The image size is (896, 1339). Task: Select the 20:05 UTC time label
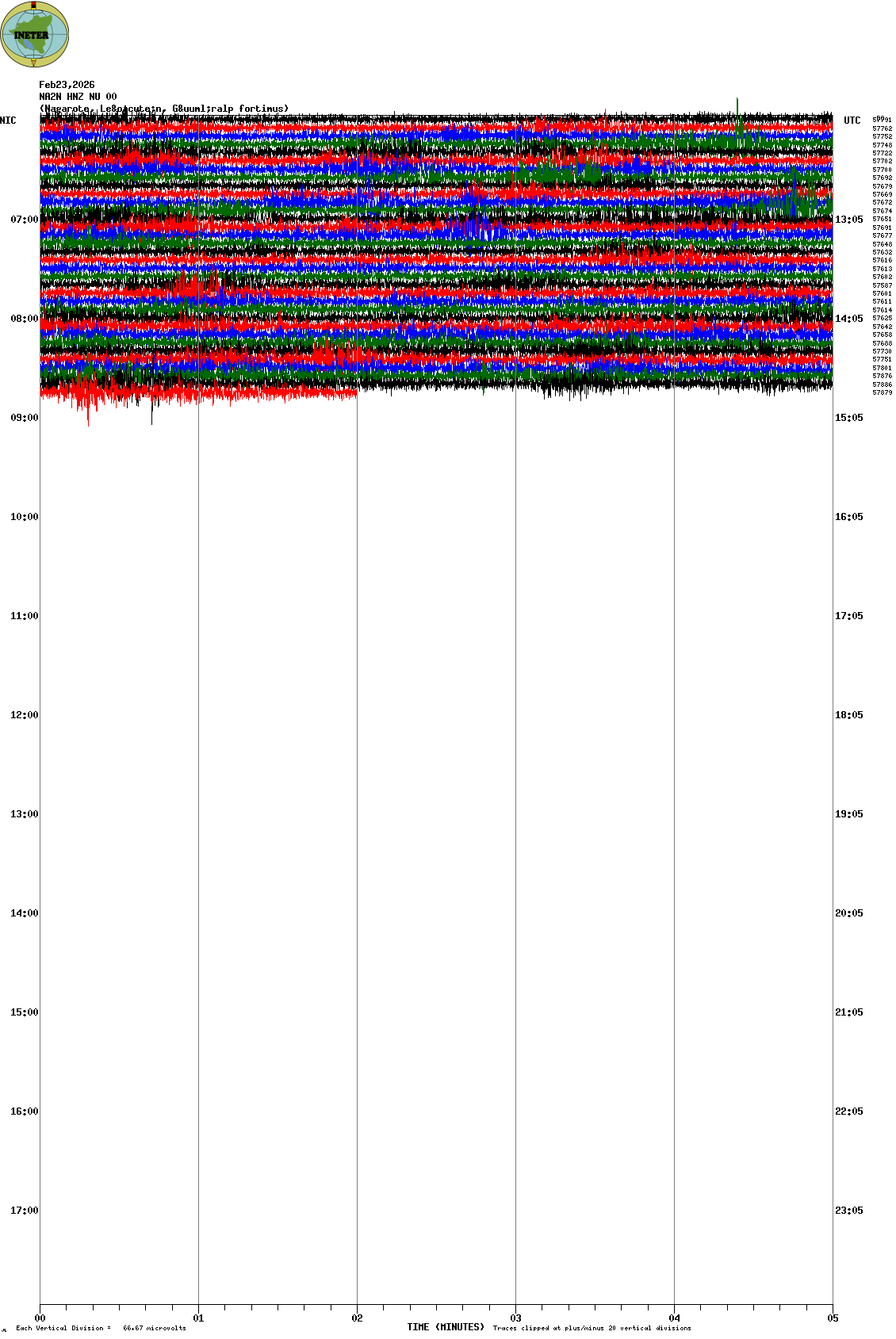click(848, 913)
